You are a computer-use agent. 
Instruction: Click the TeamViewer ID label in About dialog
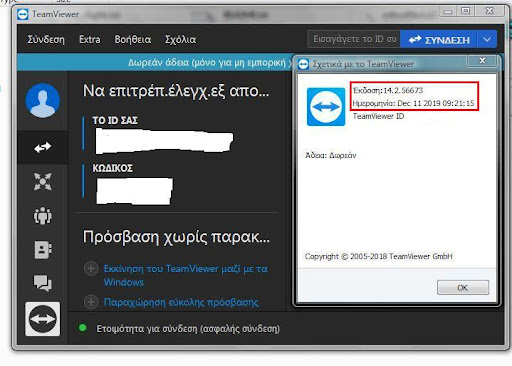(x=378, y=116)
